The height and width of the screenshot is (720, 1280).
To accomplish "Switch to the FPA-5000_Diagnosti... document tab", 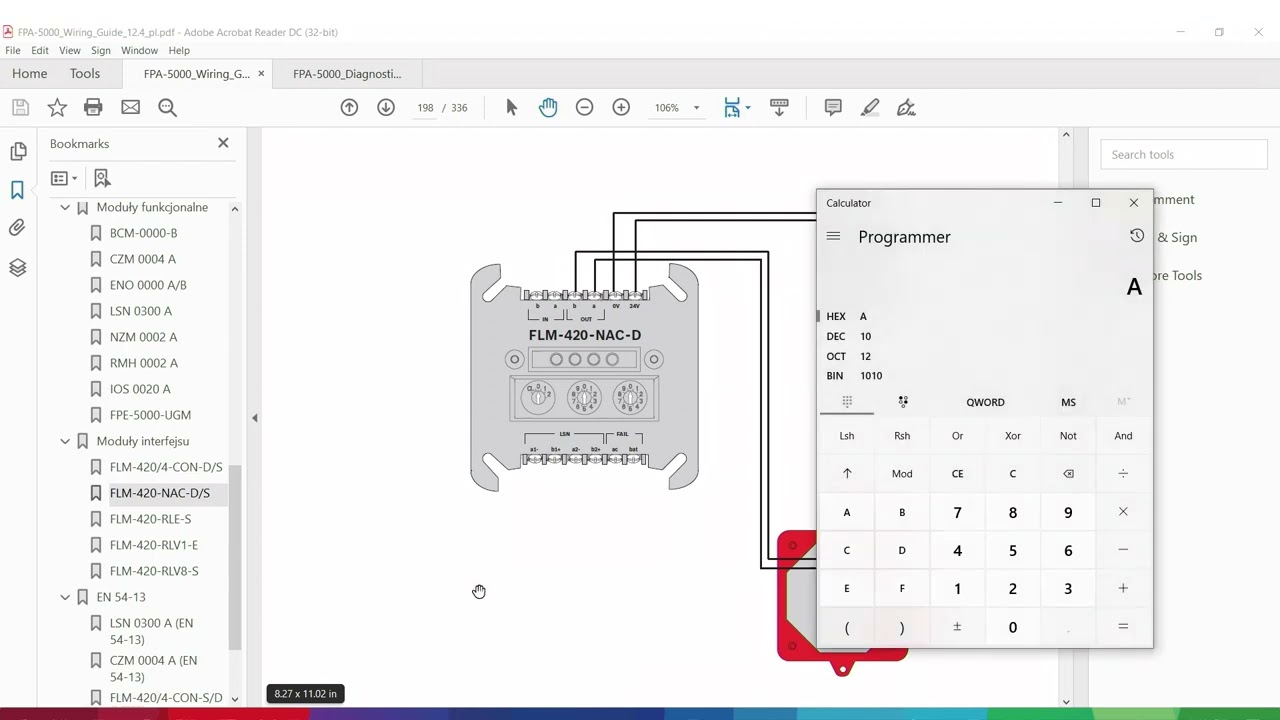I will [x=347, y=73].
